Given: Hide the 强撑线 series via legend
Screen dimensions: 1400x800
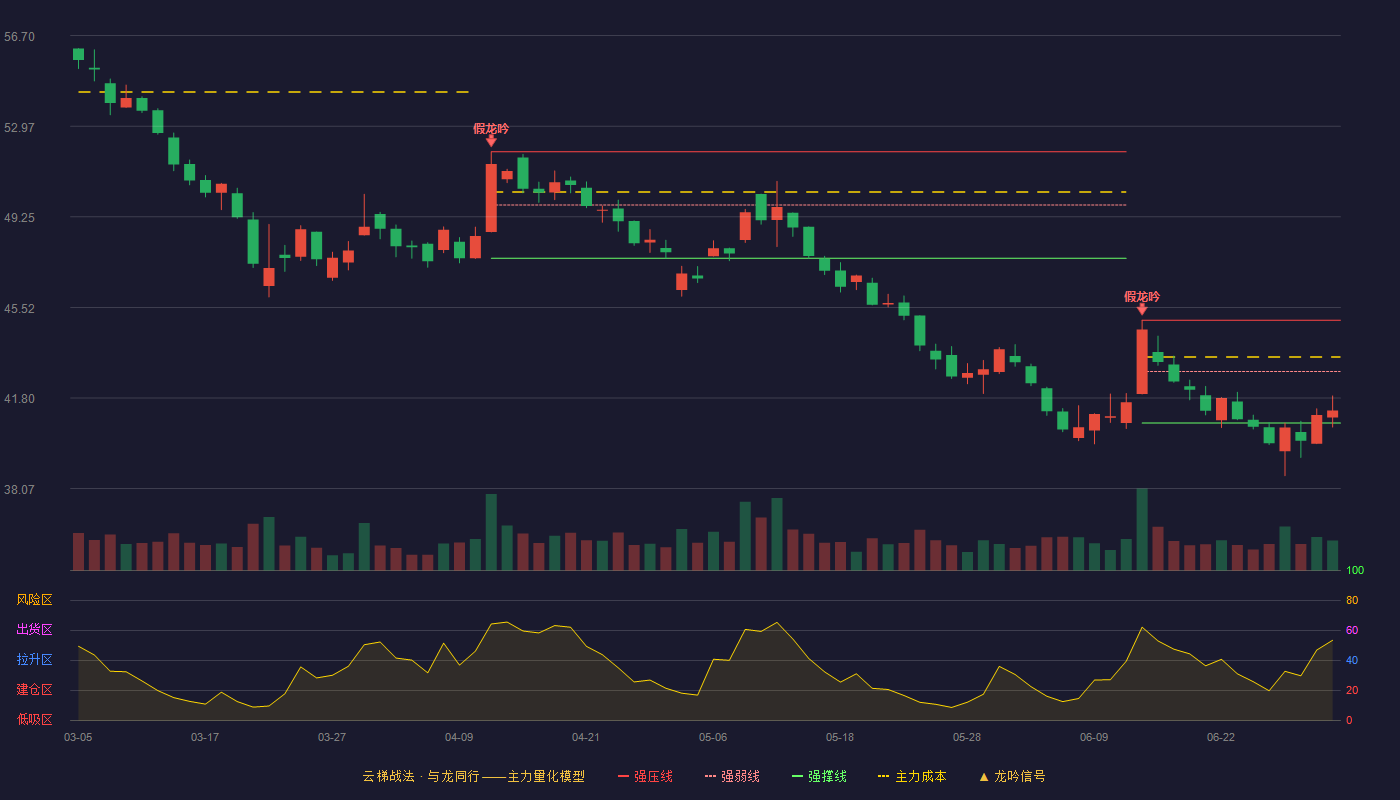Looking at the screenshot, I should point(819,776).
